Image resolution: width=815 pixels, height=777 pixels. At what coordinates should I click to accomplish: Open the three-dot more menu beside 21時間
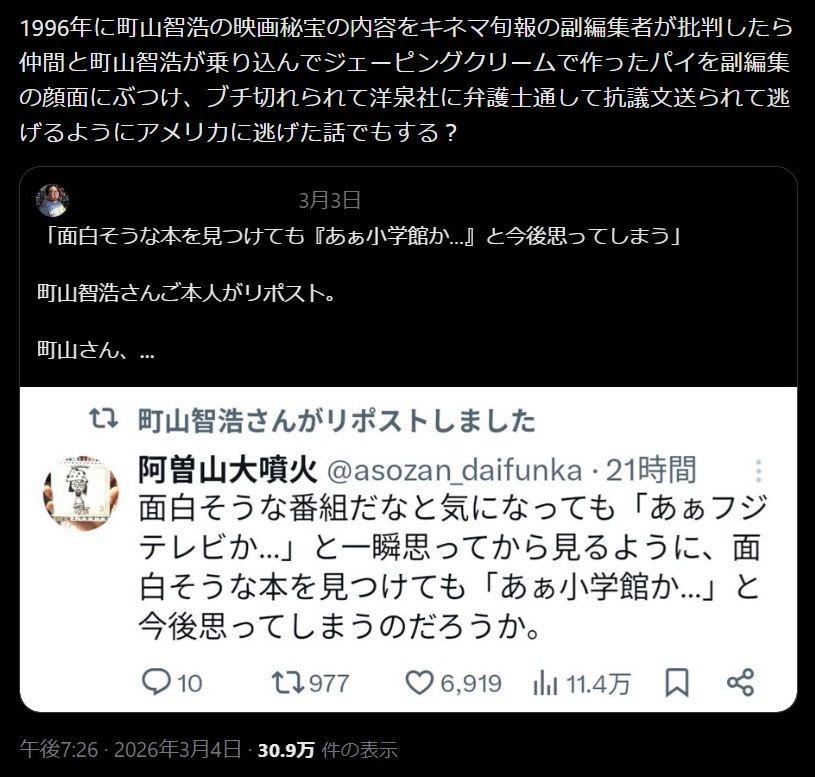[758, 471]
